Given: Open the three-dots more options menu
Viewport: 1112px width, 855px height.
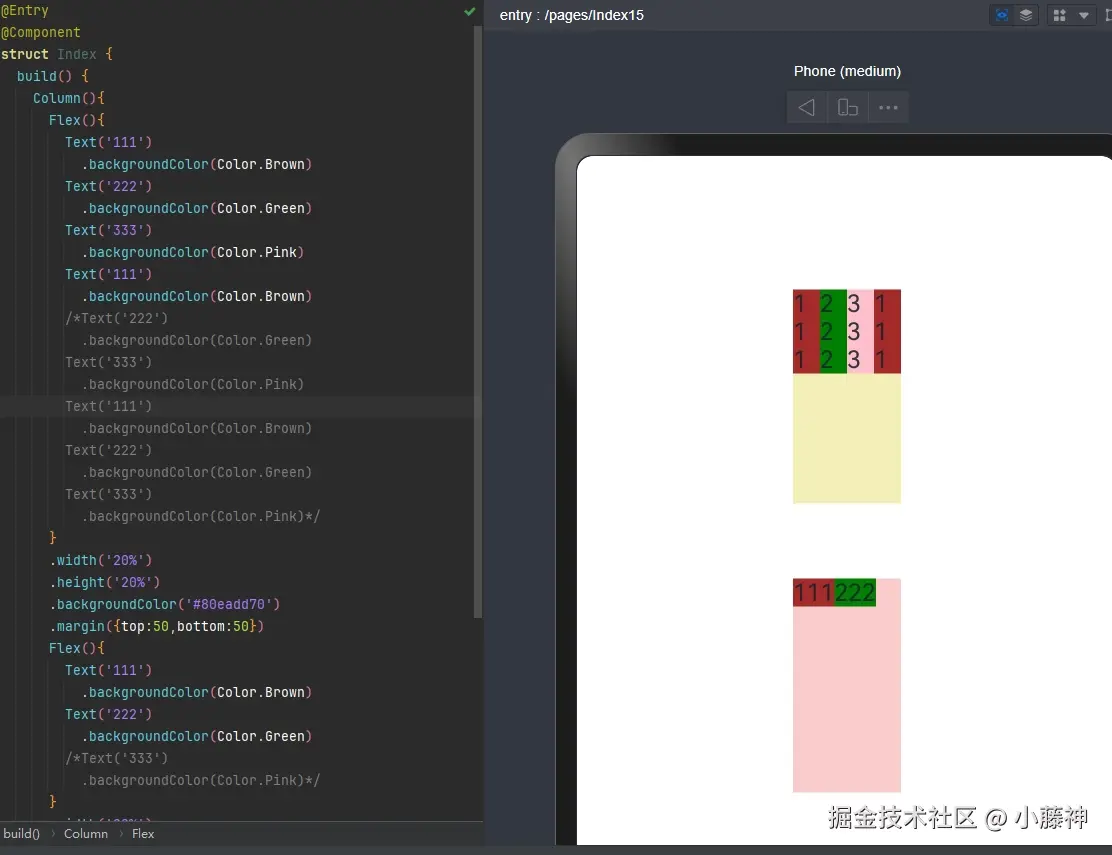Looking at the screenshot, I should pyautogui.click(x=888, y=108).
